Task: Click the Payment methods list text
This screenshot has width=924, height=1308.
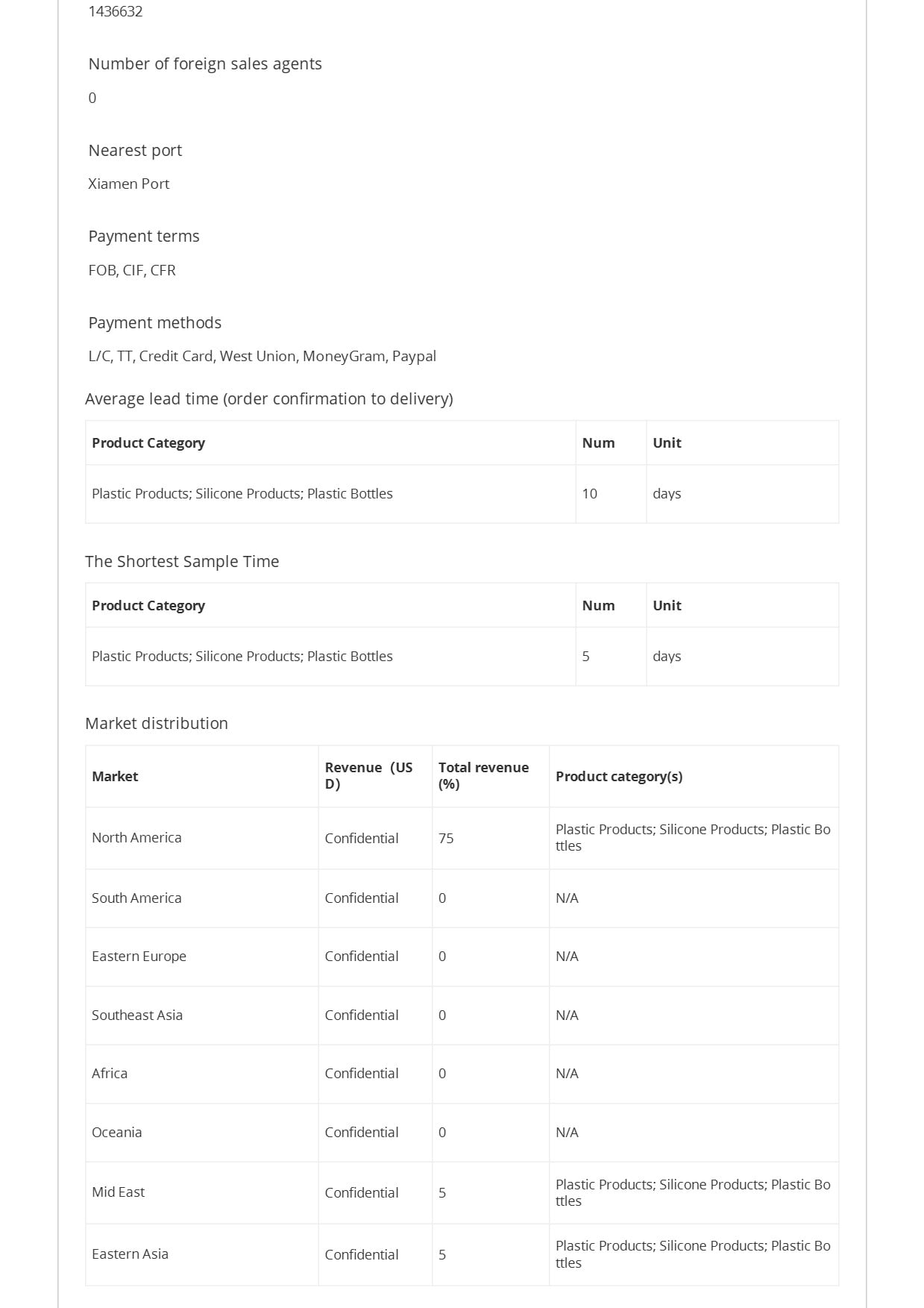Action: click(262, 356)
